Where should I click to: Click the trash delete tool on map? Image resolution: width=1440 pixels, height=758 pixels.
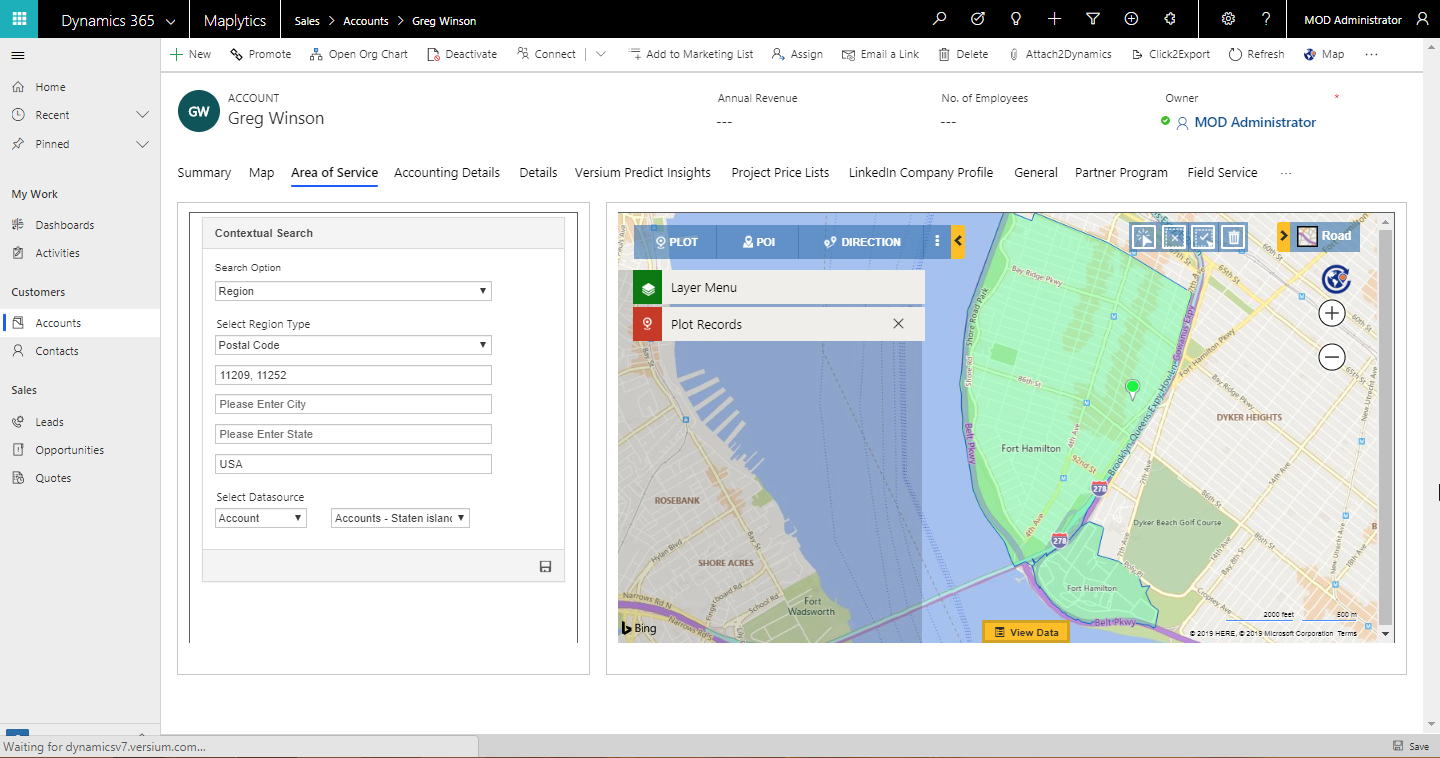(1234, 237)
